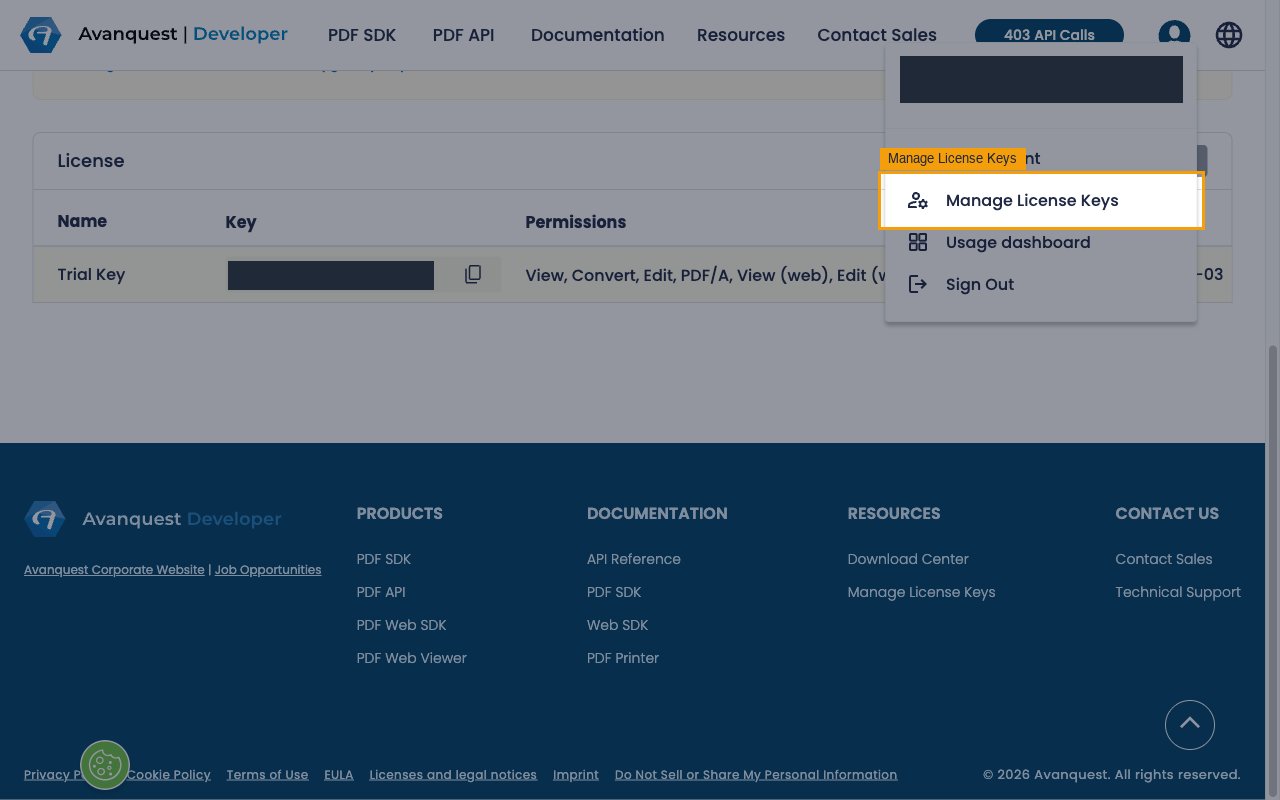1280x800 pixels.
Task: Click the Trial Key permissions list text
Action: [x=705, y=275]
